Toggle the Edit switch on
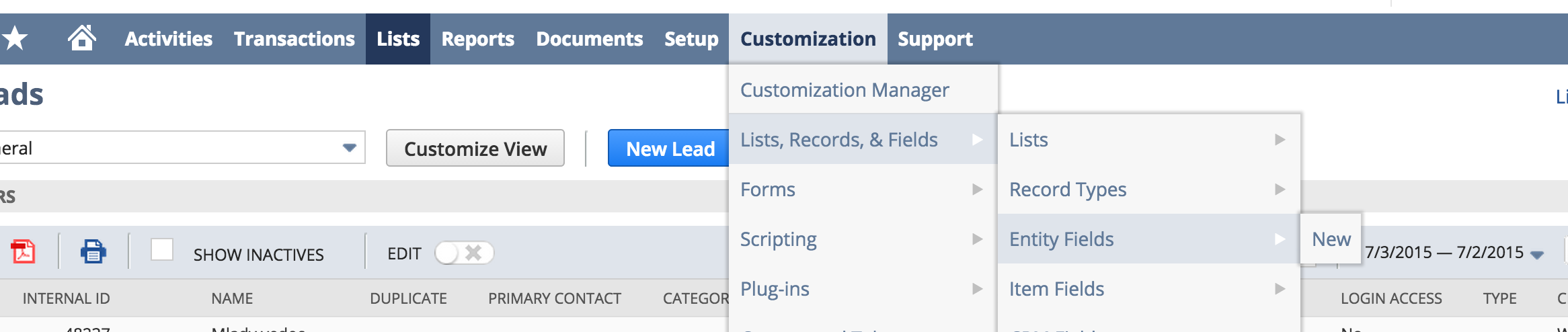Viewport: 1568px width, 332px height. [x=464, y=253]
